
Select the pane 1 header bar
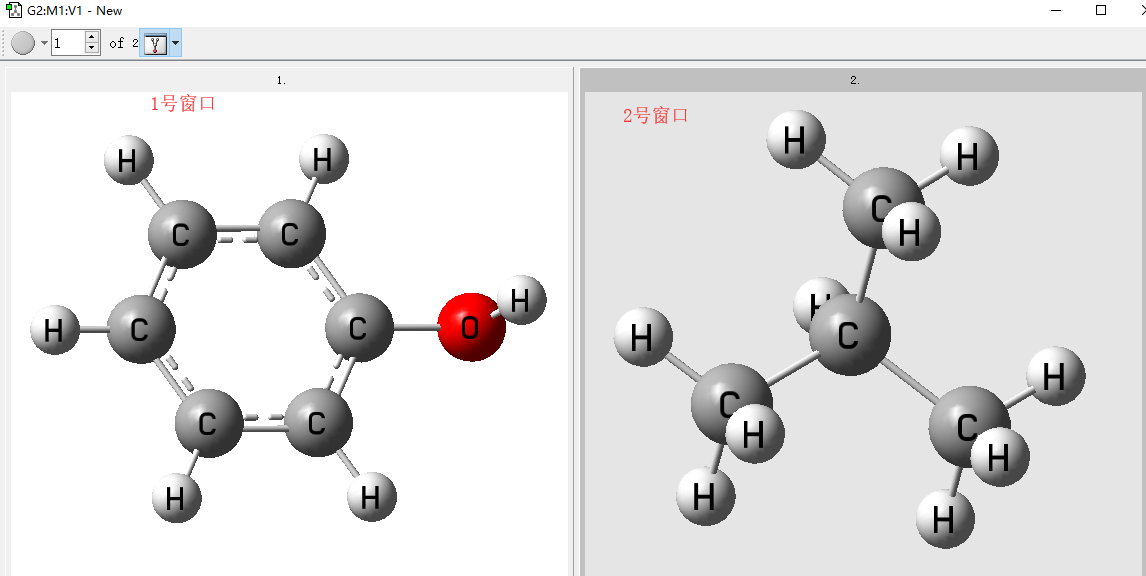pyautogui.click(x=282, y=80)
